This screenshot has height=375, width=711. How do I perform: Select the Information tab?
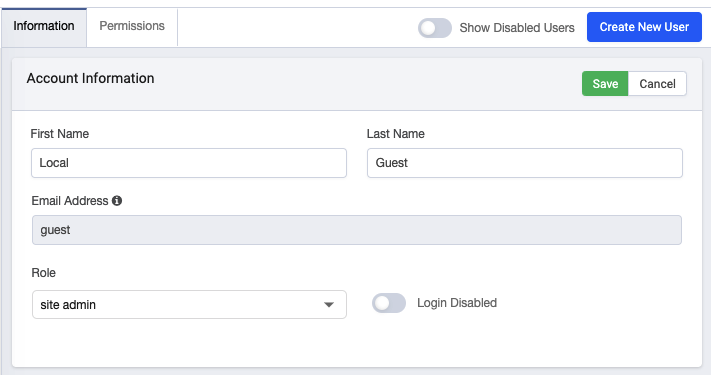(x=44, y=26)
